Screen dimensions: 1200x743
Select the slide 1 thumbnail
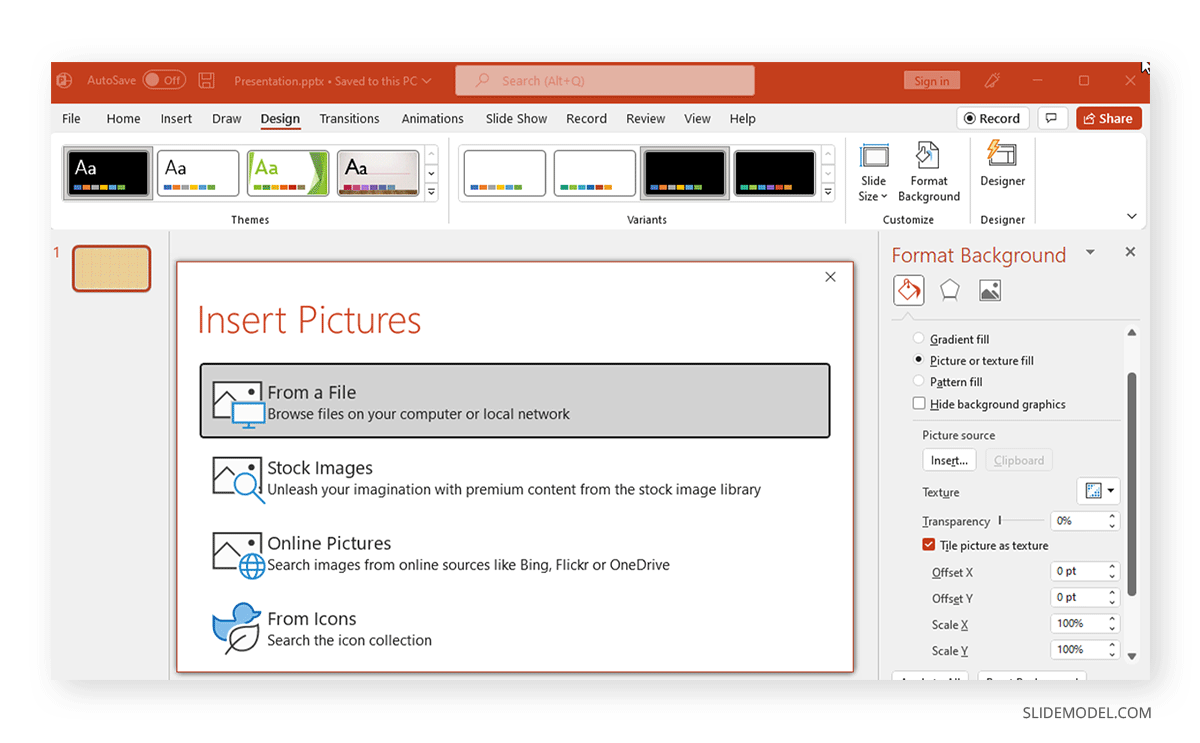[111, 268]
